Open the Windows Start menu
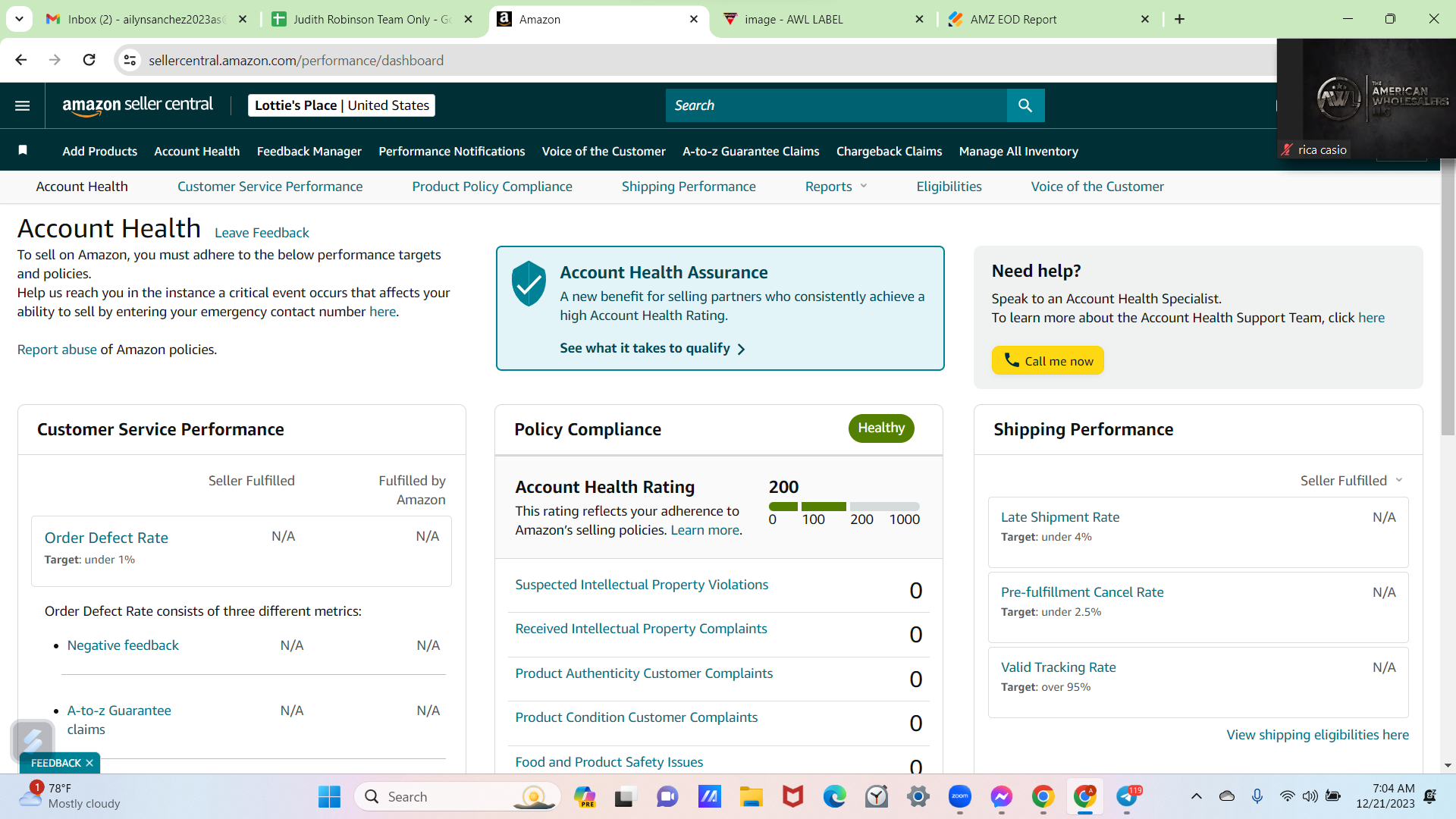 (329, 797)
